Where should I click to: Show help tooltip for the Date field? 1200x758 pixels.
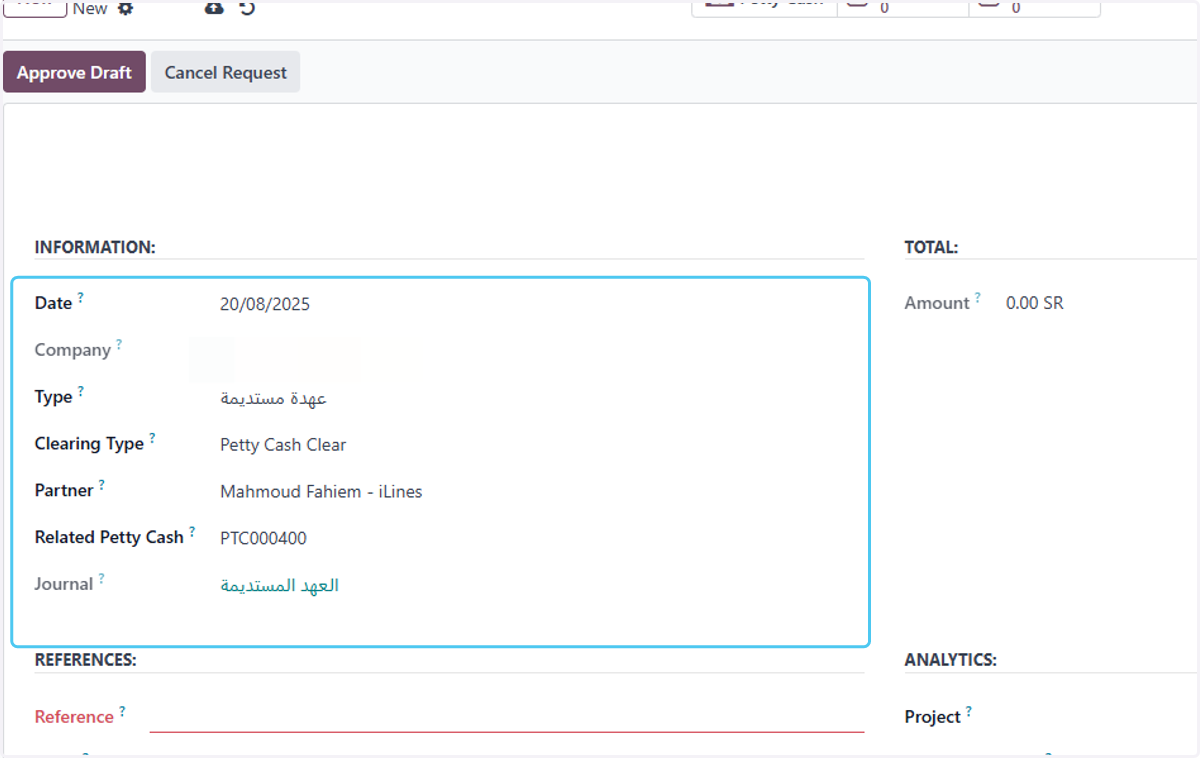(81, 297)
